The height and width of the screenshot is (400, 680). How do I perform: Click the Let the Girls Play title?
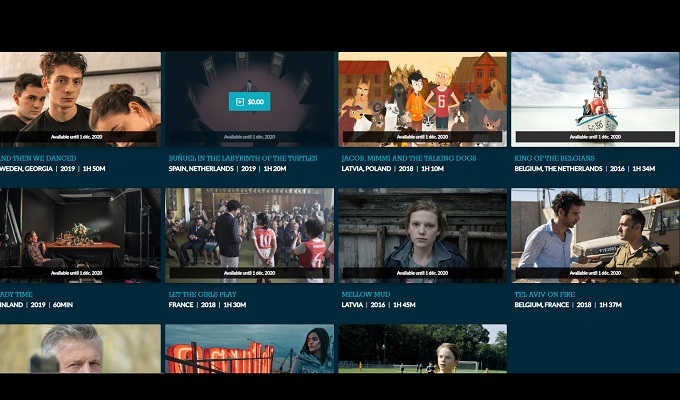coord(203,295)
